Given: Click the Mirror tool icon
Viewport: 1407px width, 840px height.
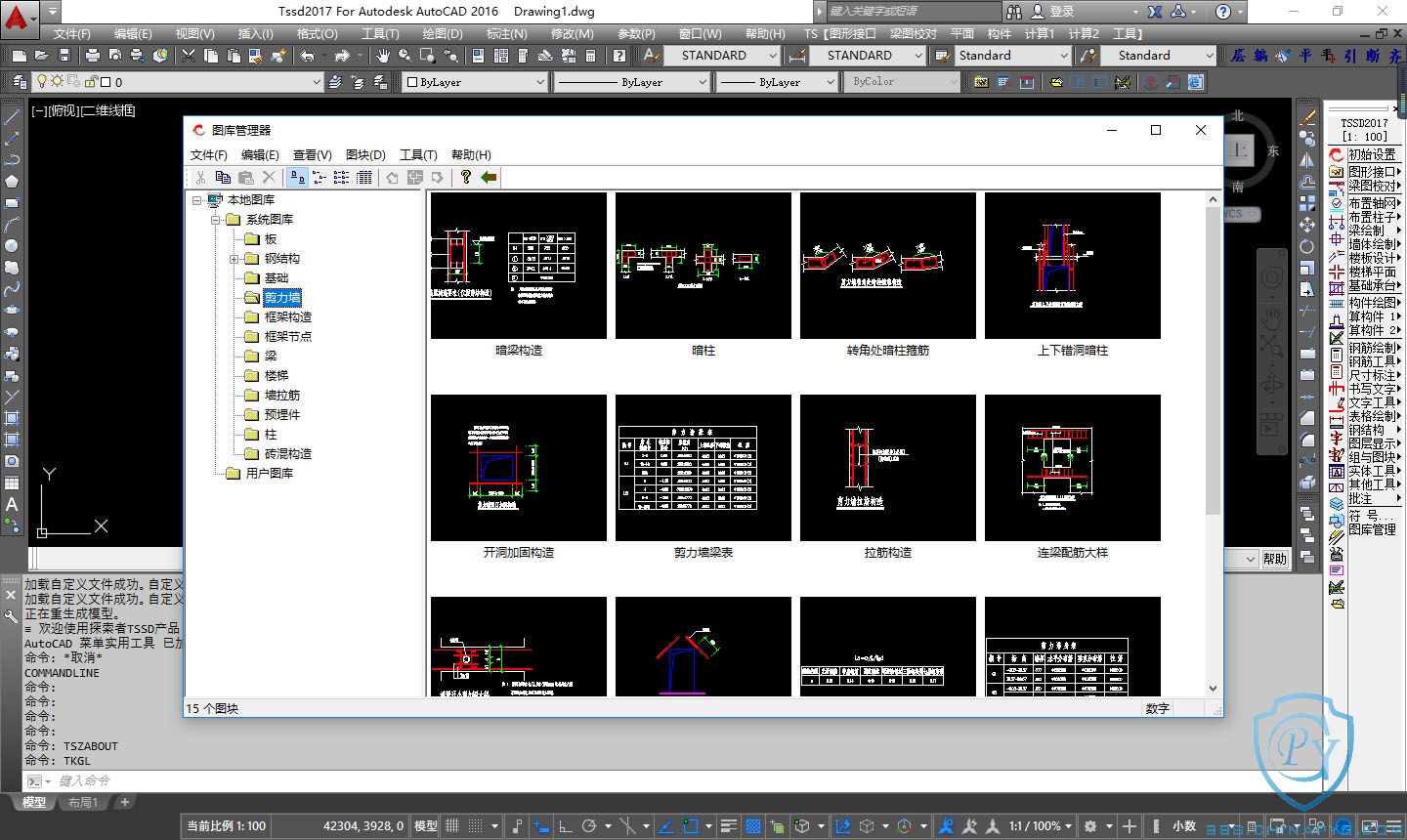Looking at the screenshot, I should click(x=1307, y=160).
